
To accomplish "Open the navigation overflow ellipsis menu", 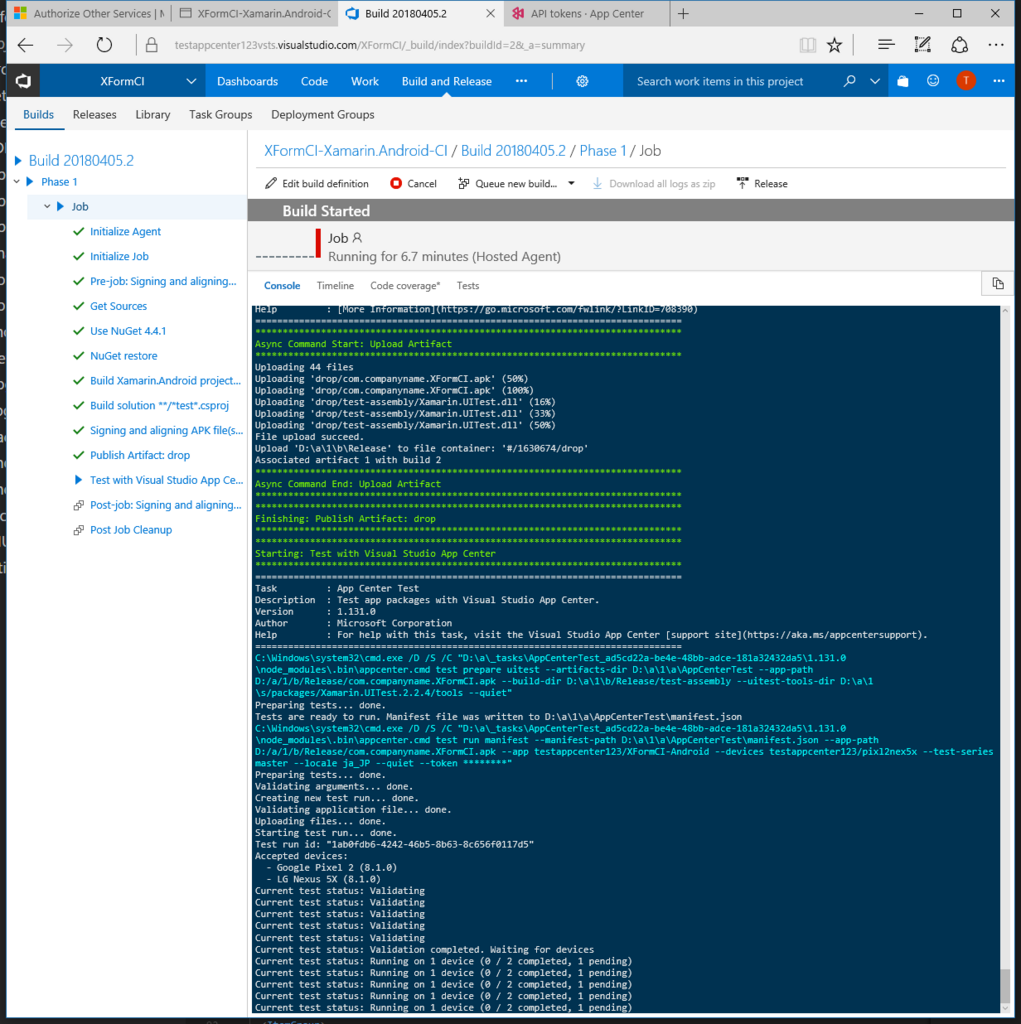I will pos(521,81).
